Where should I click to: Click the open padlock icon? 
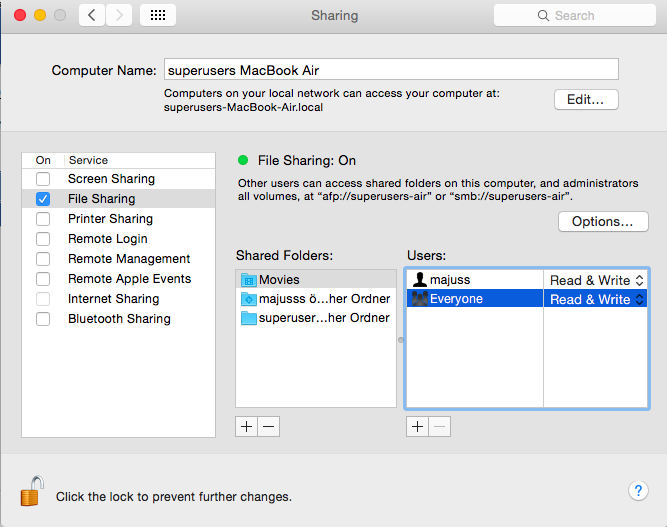(32, 491)
